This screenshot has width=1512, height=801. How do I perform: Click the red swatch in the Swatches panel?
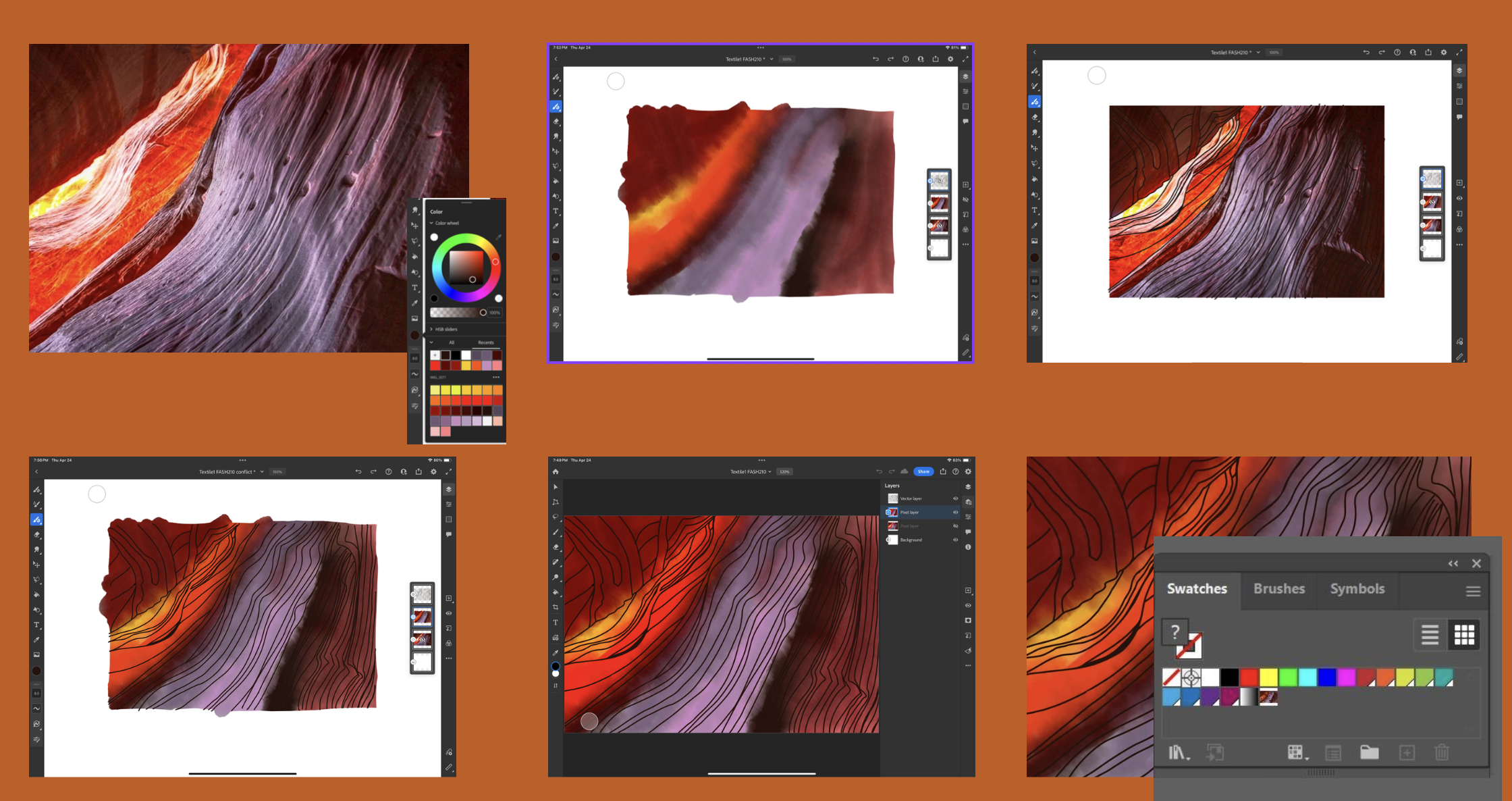[1249, 677]
